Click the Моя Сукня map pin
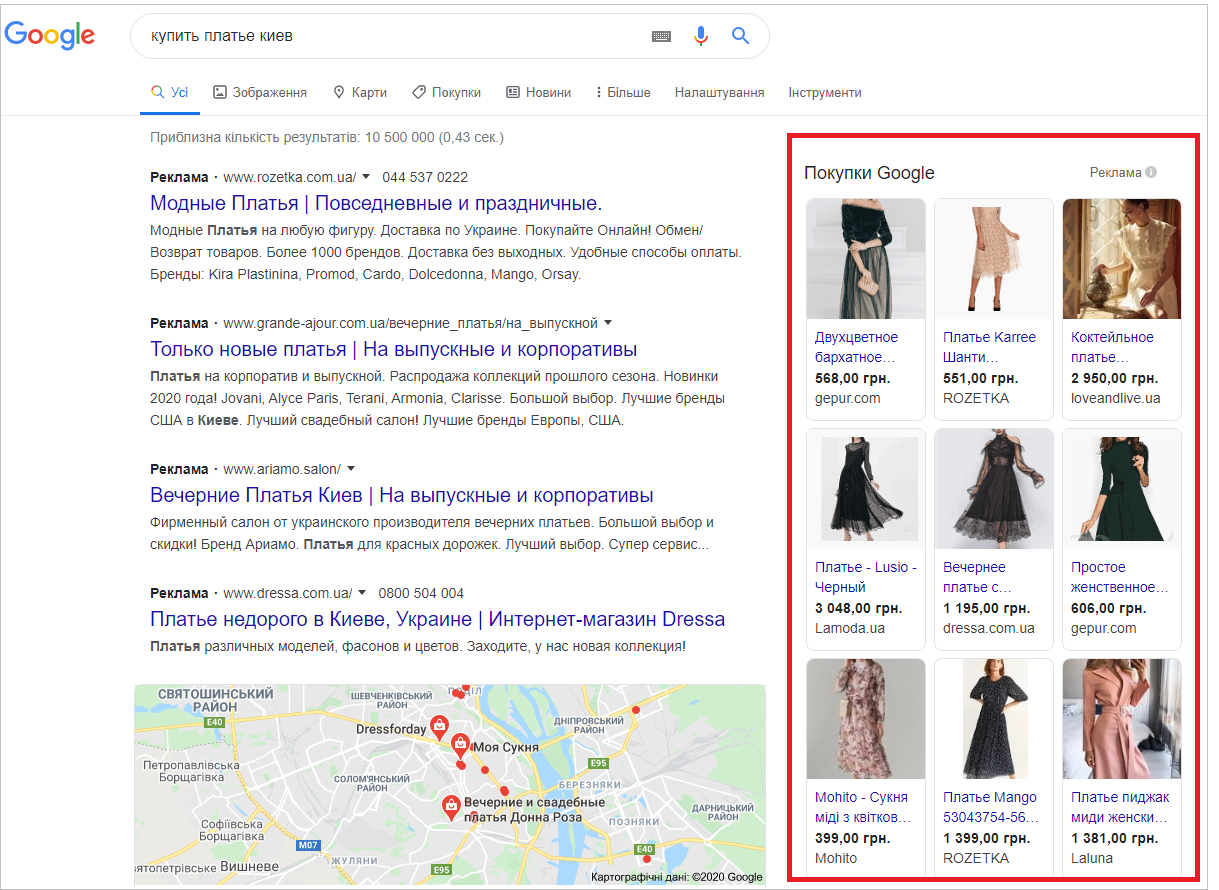The image size is (1219, 890). pos(460,744)
